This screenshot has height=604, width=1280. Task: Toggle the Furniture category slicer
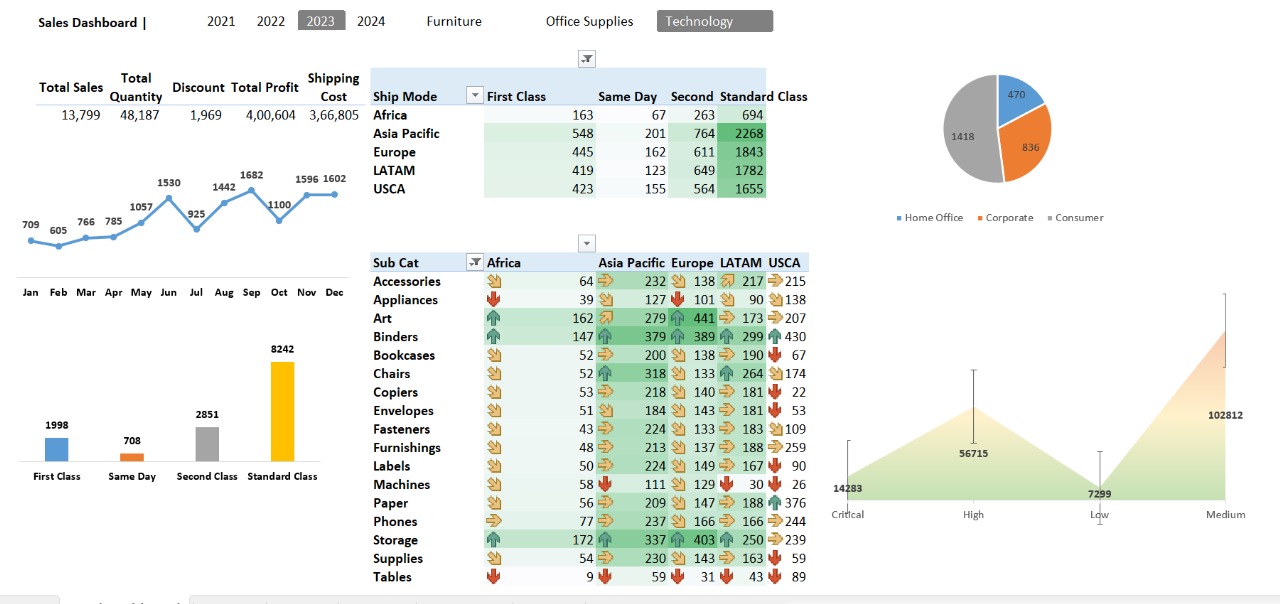454,21
